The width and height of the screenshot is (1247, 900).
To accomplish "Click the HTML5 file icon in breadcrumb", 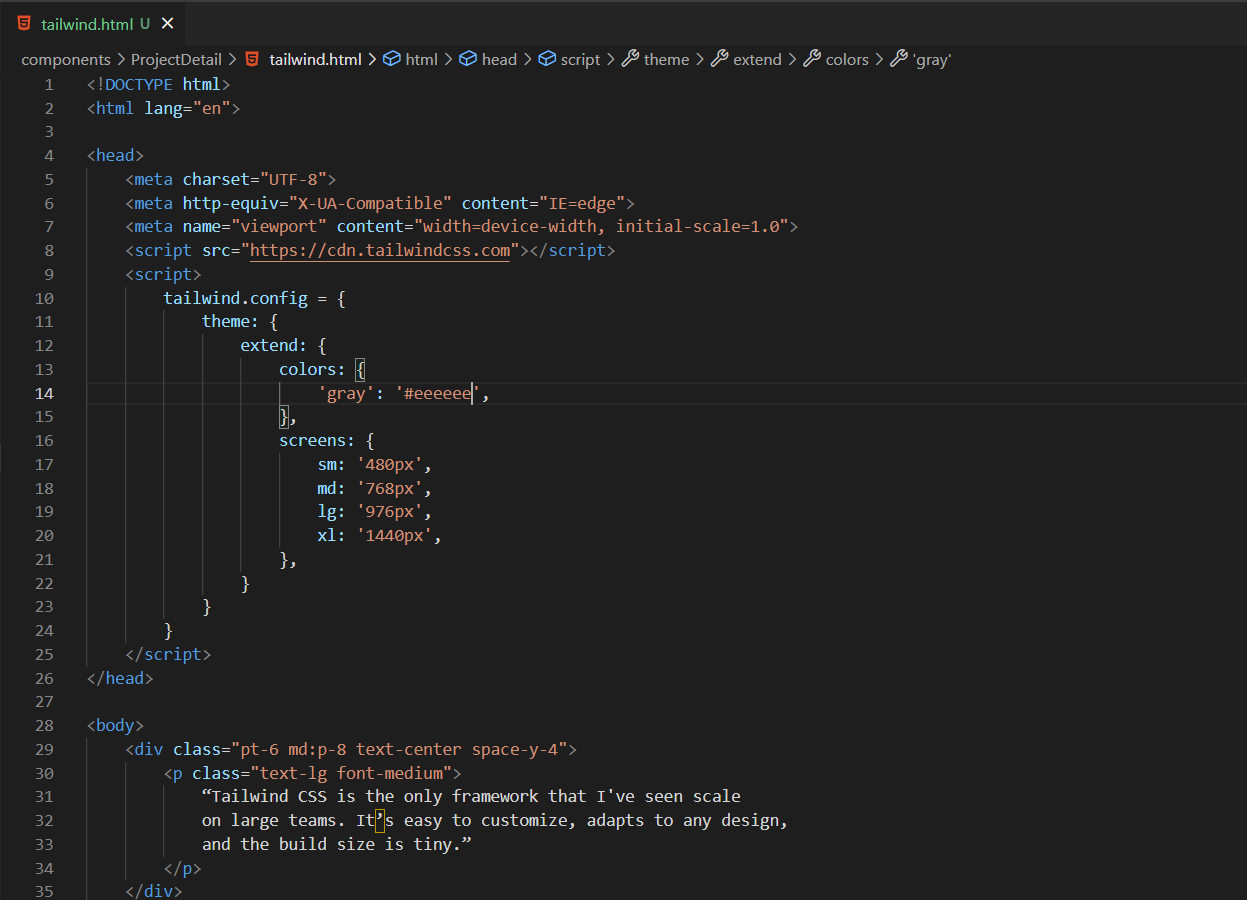I will coord(253,59).
